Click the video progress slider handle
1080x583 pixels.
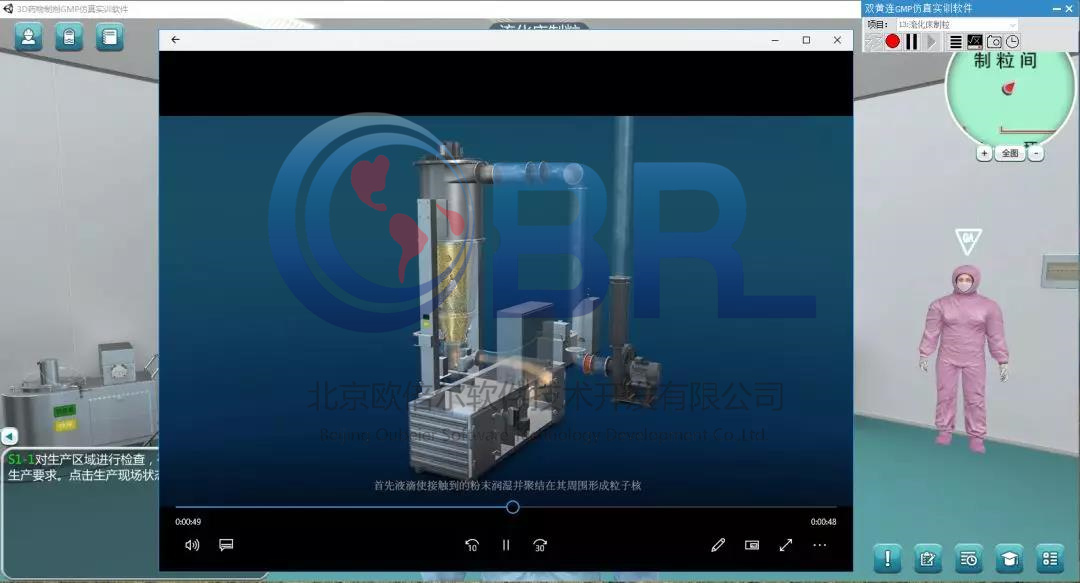pos(512,507)
